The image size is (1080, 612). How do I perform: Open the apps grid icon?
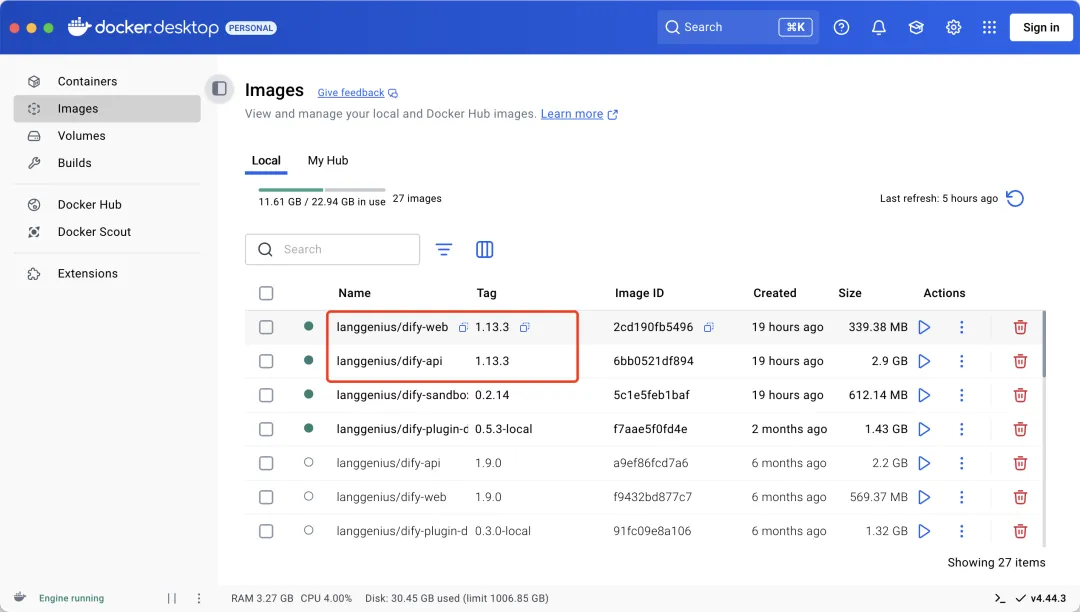pyautogui.click(x=989, y=28)
